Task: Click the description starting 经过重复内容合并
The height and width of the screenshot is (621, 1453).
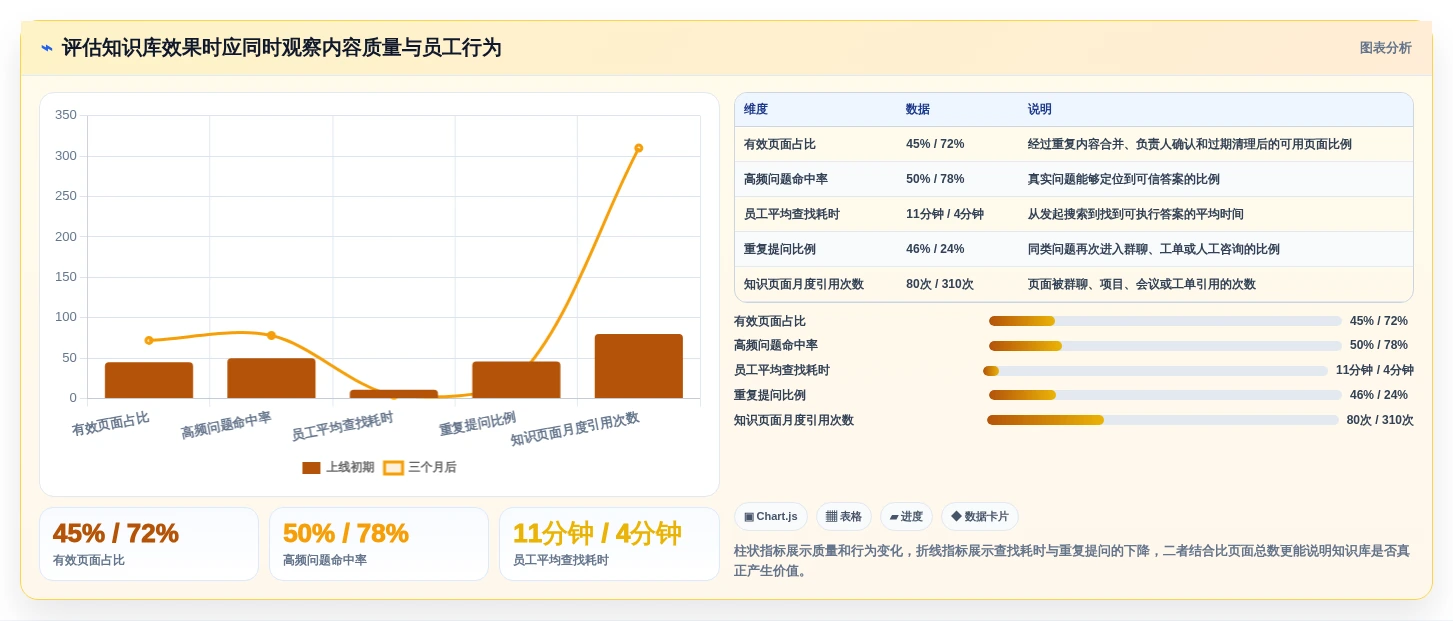Action: click(x=1189, y=144)
